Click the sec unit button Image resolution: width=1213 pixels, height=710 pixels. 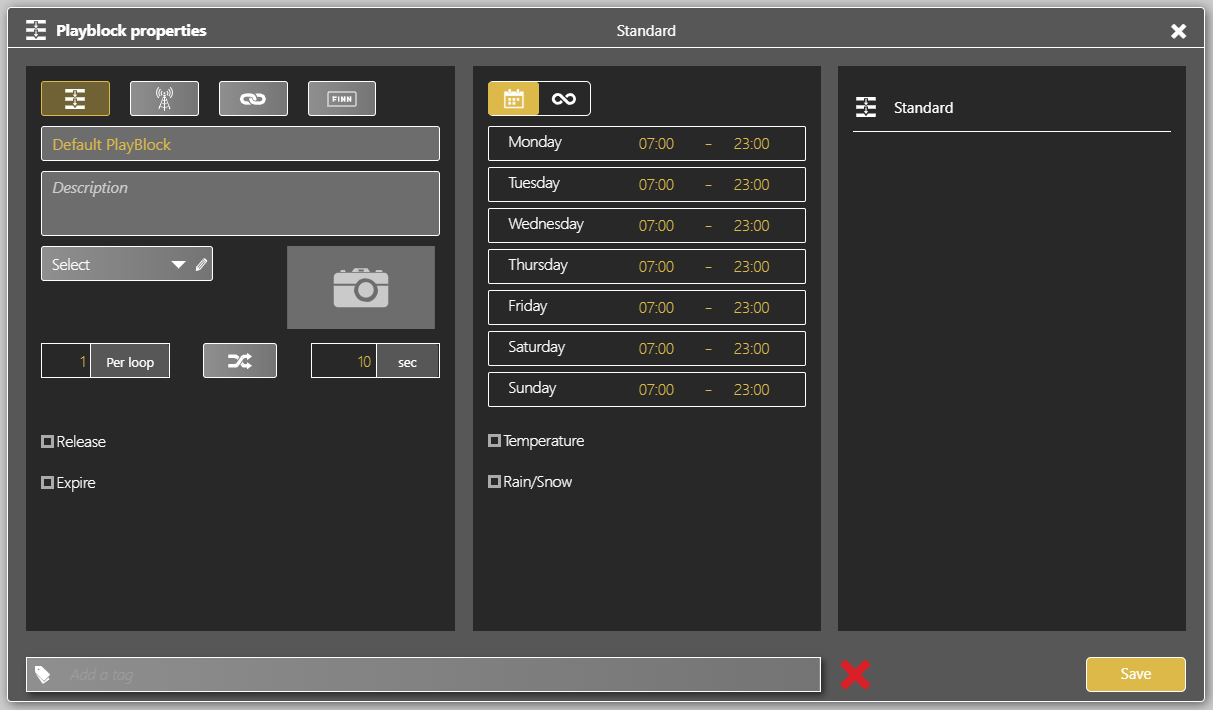pyautogui.click(x=408, y=361)
